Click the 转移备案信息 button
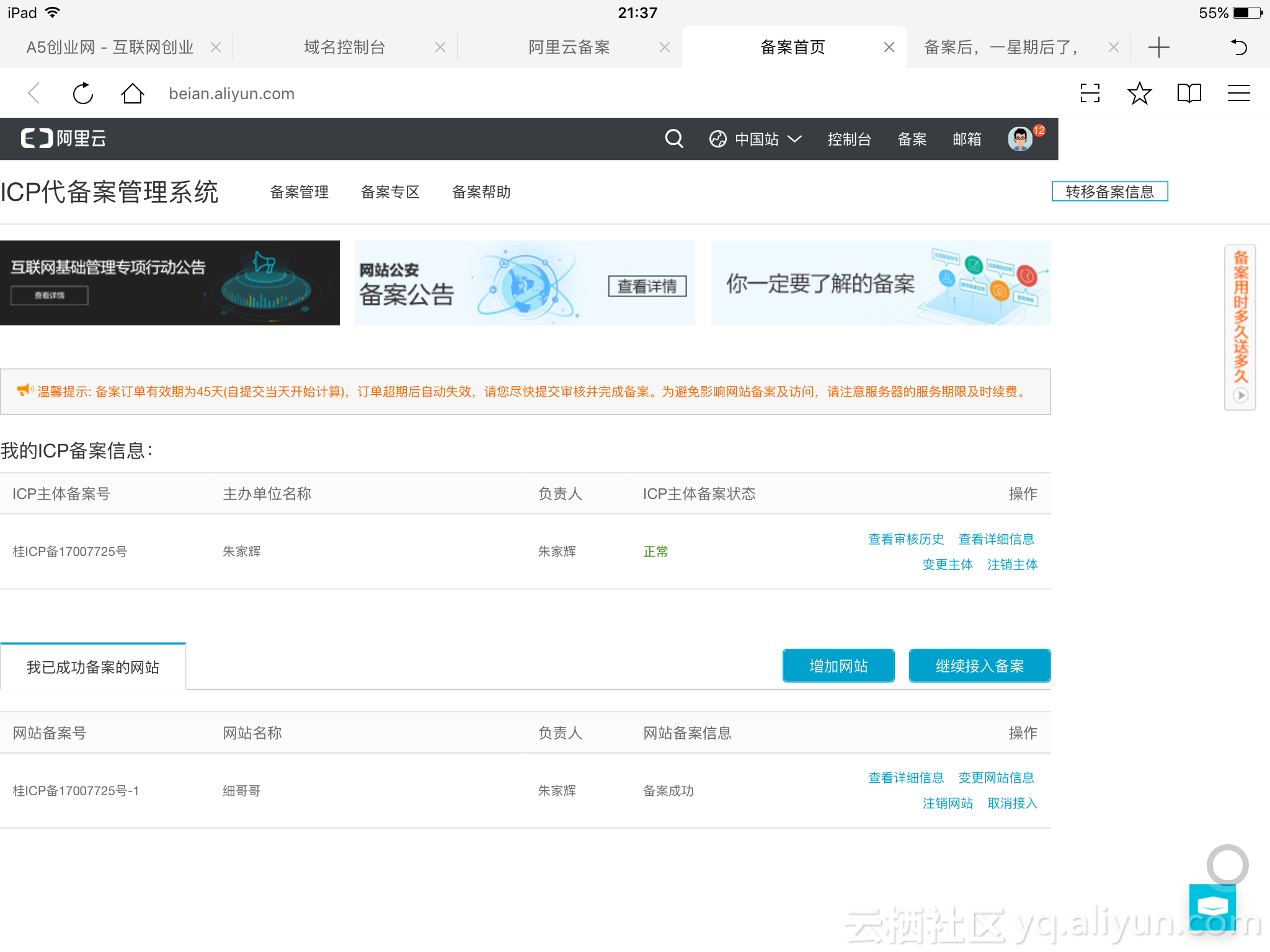Image resolution: width=1270 pixels, height=952 pixels. pos(1109,192)
